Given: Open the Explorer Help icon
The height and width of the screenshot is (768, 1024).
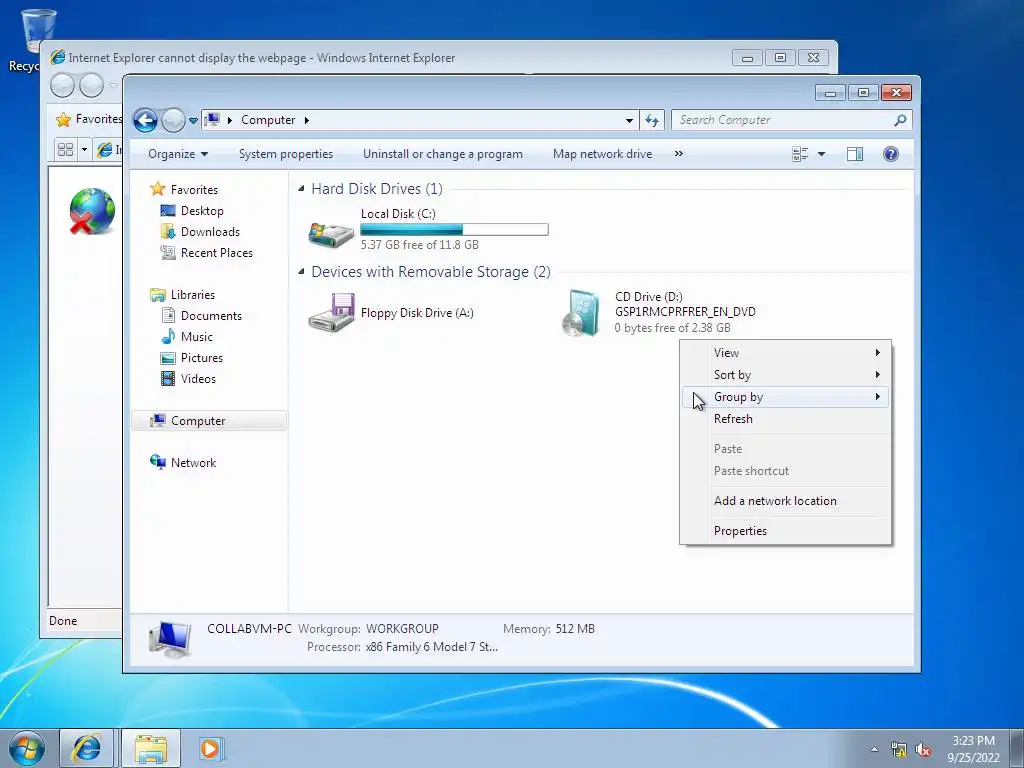Looking at the screenshot, I should [x=891, y=154].
